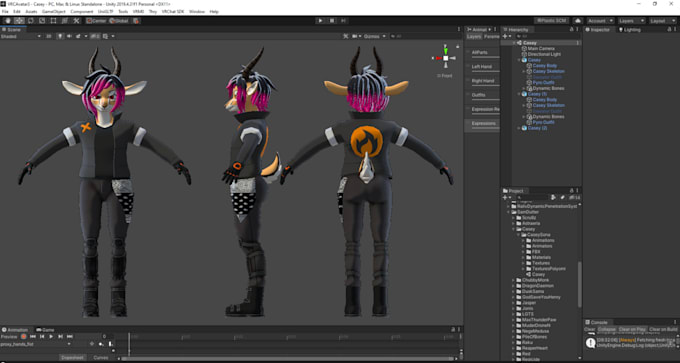Click the Project panel vertical scrollbar
680x363 pixels.
point(579,285)
